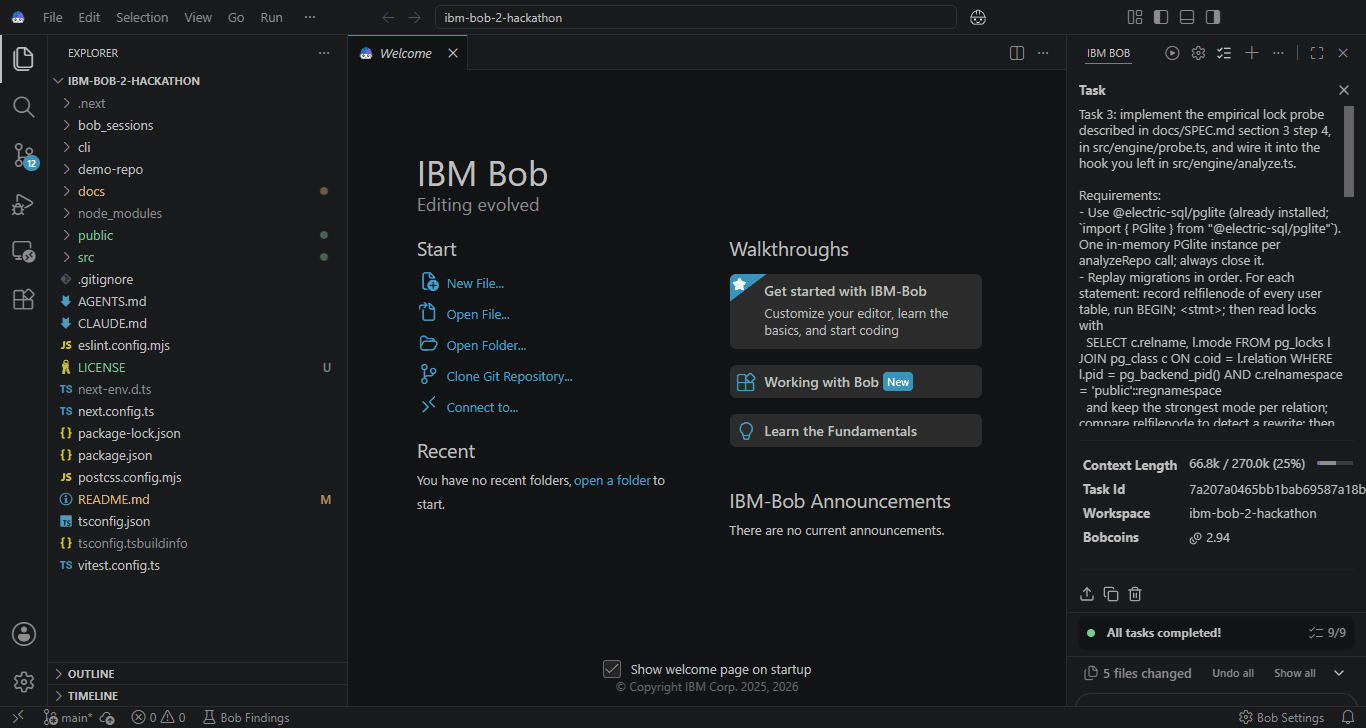Toggle the primary side bar
The height and width of the screenshot is (728, 1366).
point(1161,17)
